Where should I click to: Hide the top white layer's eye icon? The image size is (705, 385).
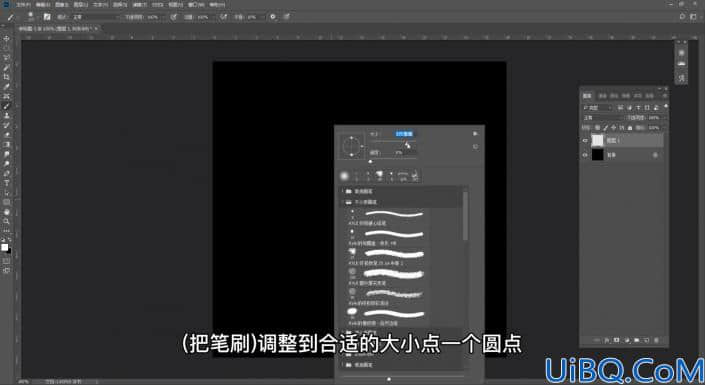[x=585, y=141]
